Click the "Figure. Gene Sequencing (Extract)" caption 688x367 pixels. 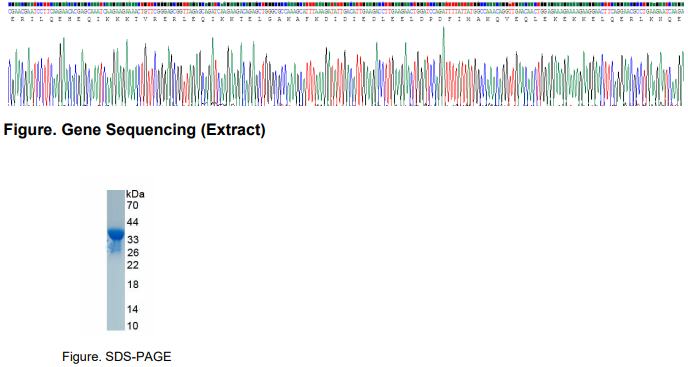(x=135, y=130)
